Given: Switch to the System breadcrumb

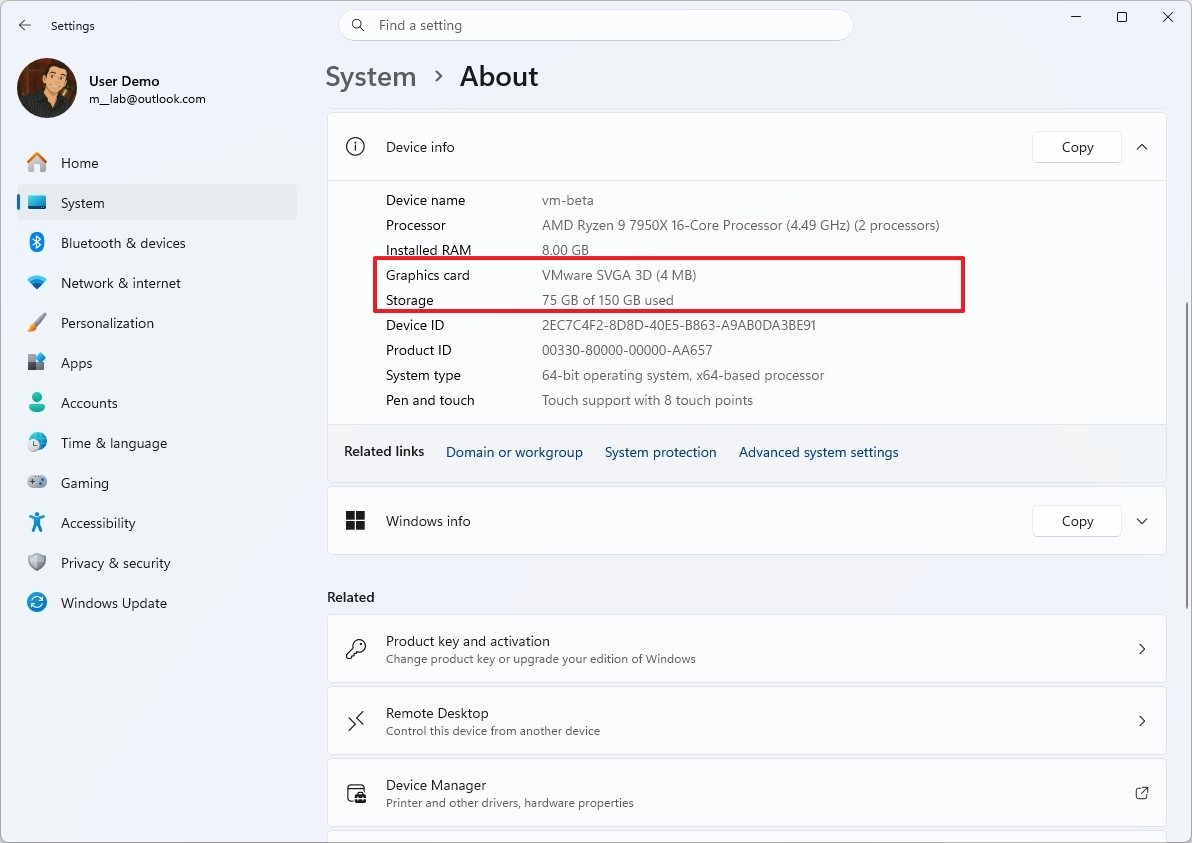Looking at the screenshot, I should (x=370, y=76).
